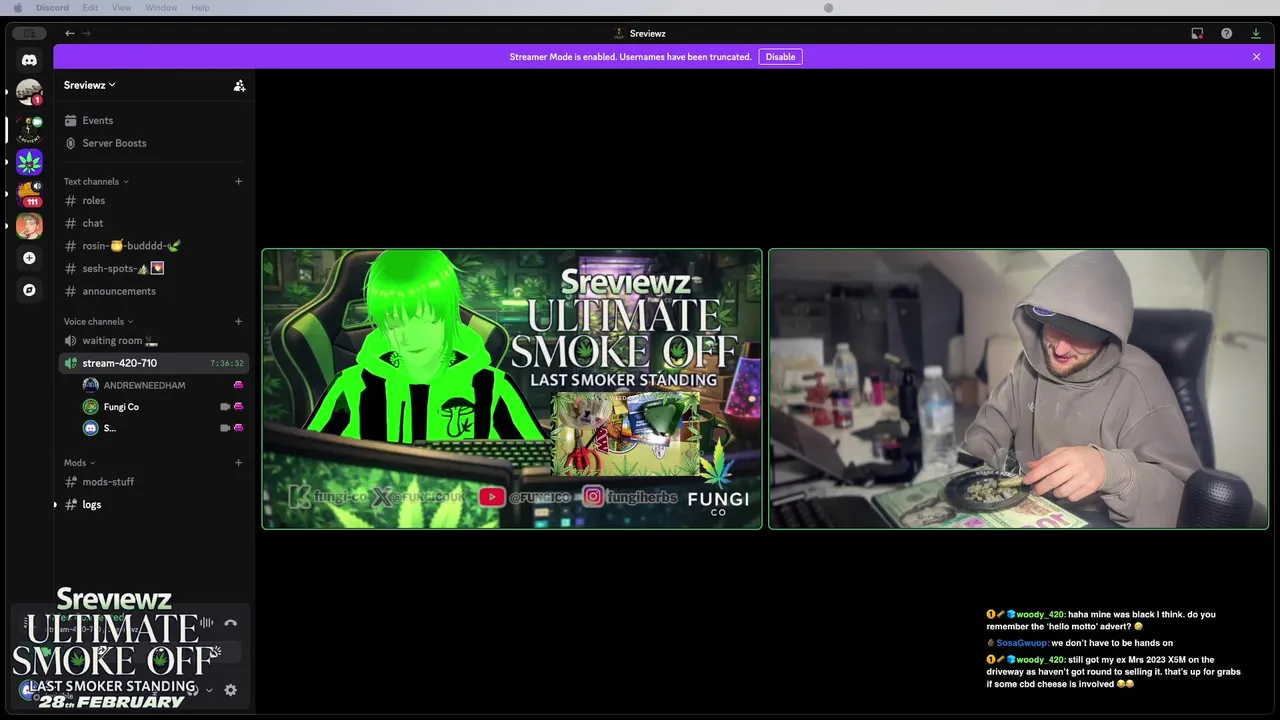Collapse the Mods category
Image resolution: width=1280 pixels, height=720 pixels.
[80, 462]
